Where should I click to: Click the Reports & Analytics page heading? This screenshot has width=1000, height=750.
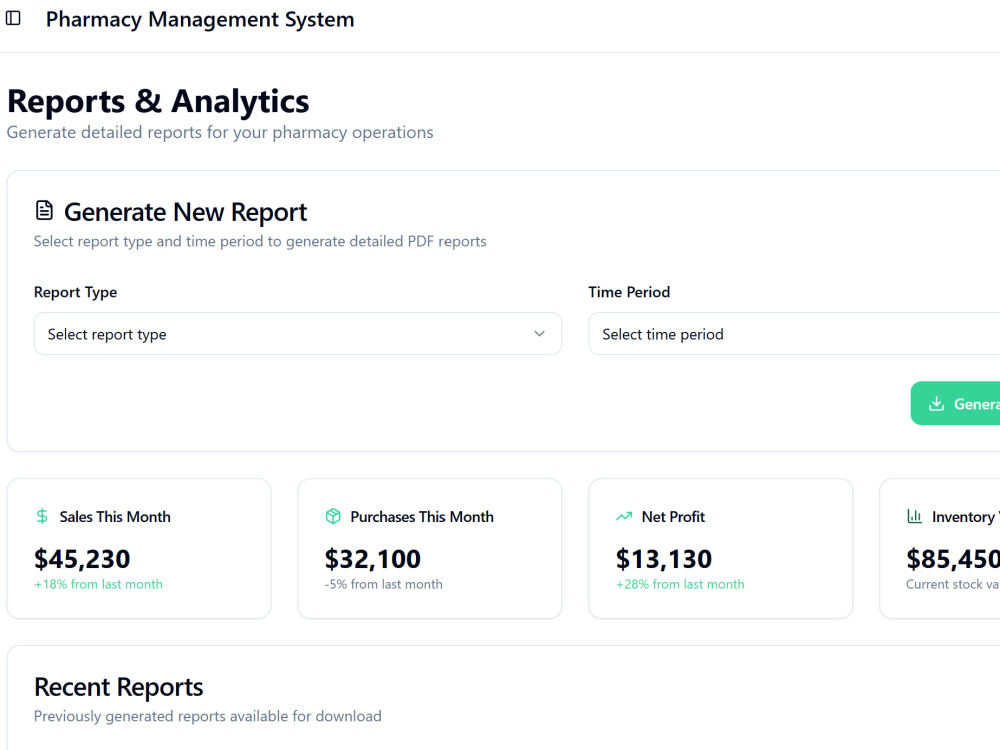(158, 101)
